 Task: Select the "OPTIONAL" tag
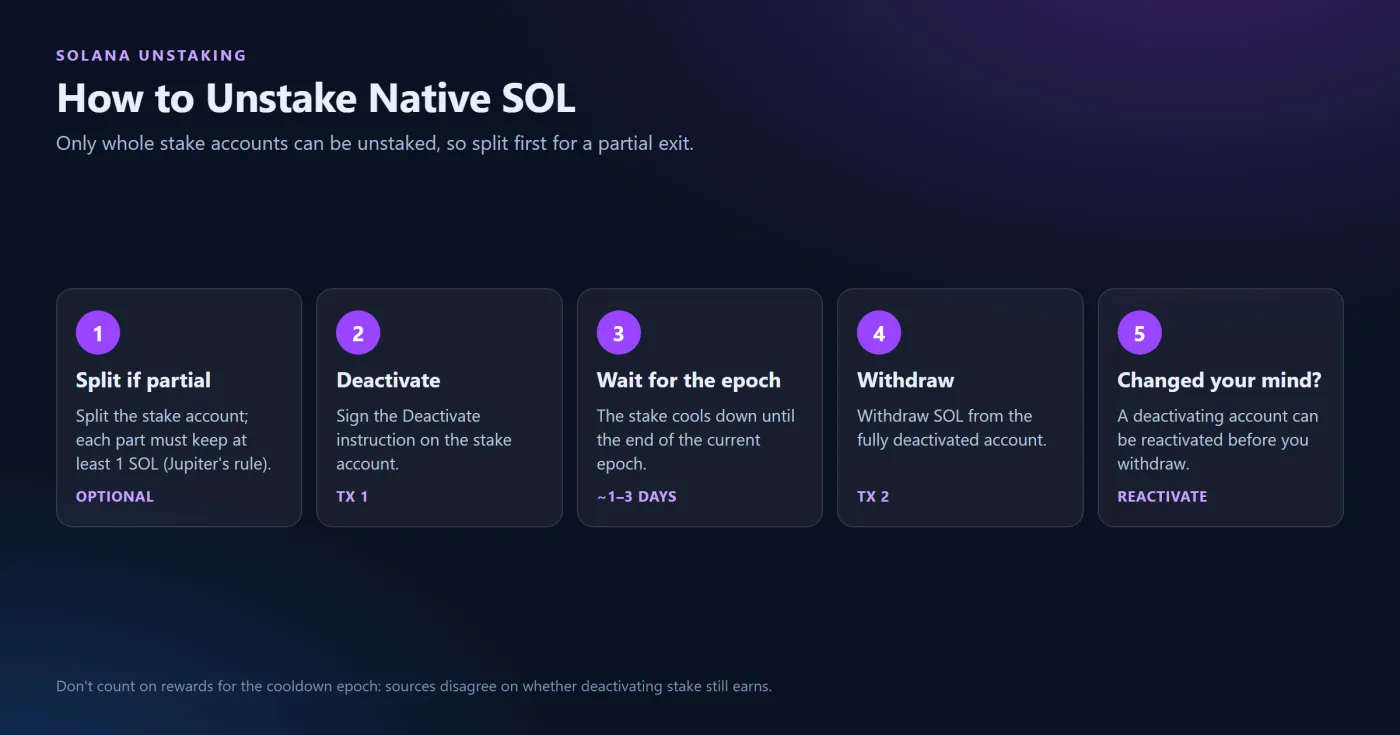pyautogui.click(x=115, y=496)
